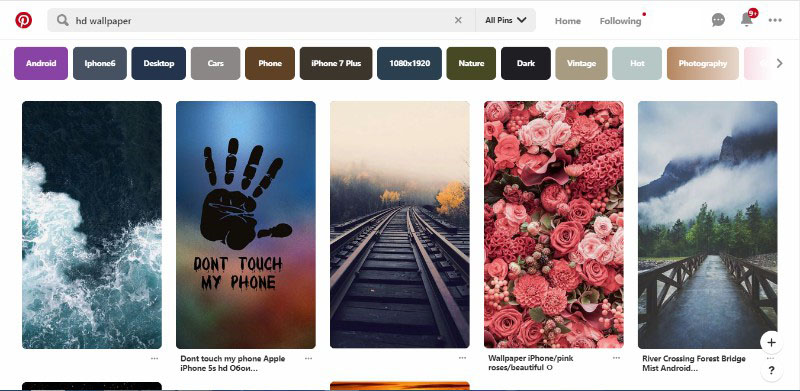Select the Cars category chip
Image resolution: width=800 pixels, height=391 pixels.
pyautogui.click(x=215, y=63)
